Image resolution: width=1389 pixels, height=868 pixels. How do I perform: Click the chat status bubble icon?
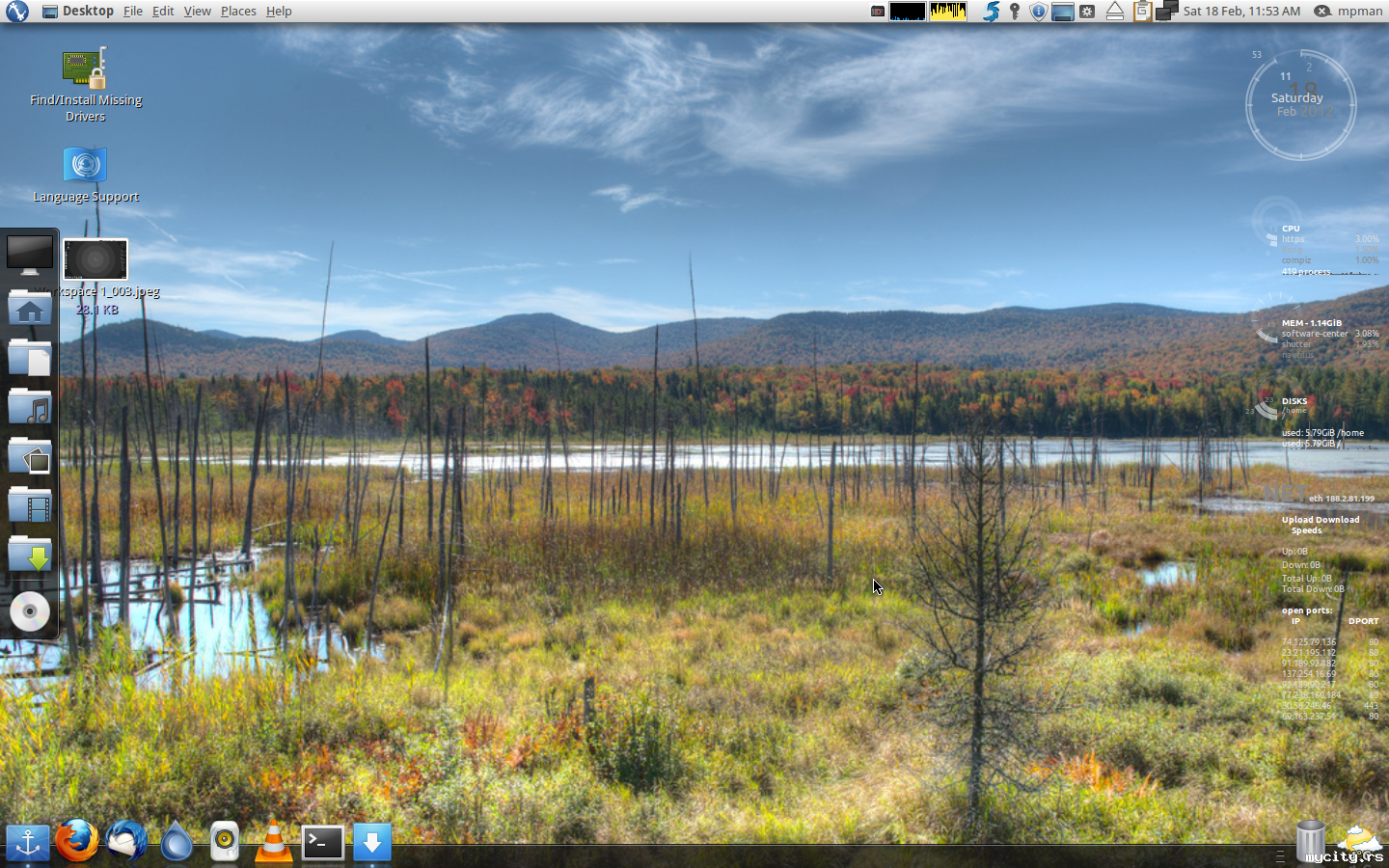pos(1322,12)
